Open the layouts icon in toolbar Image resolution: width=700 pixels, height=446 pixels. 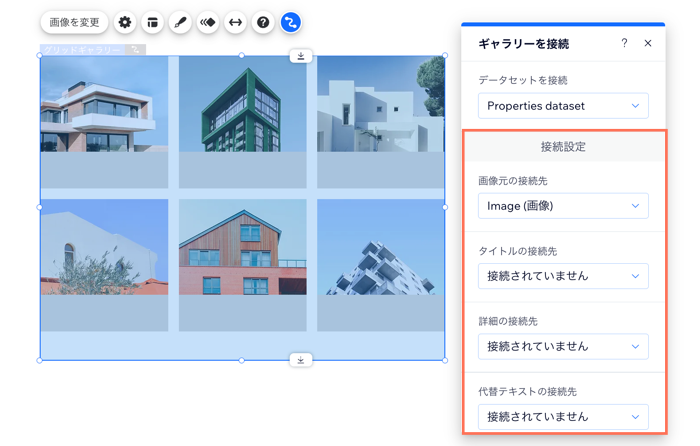[153, 22]
